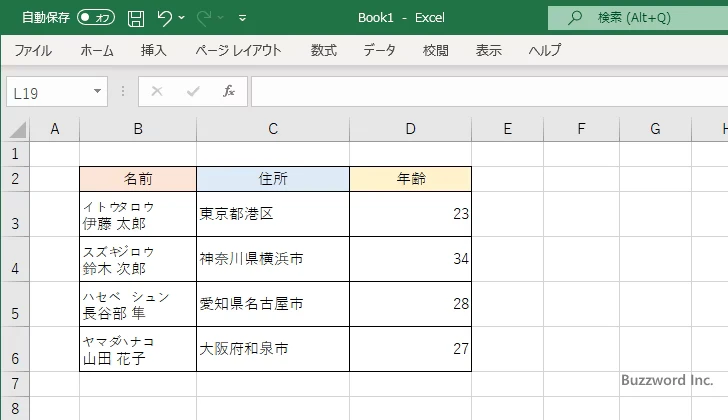The height and width of the screenshot is (420, 728).
Task: Click the Undo arrow icon
Action: coord(164,18)
